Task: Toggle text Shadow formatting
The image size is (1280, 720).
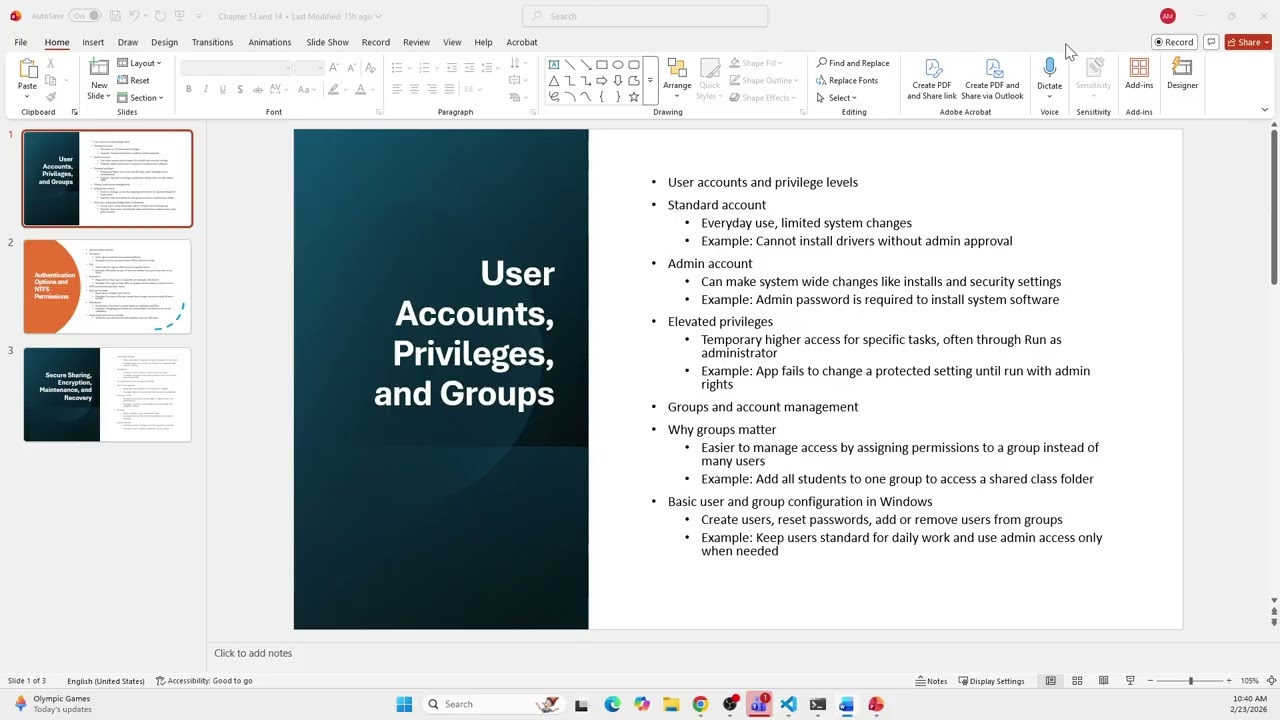Action: coord(240,89)
